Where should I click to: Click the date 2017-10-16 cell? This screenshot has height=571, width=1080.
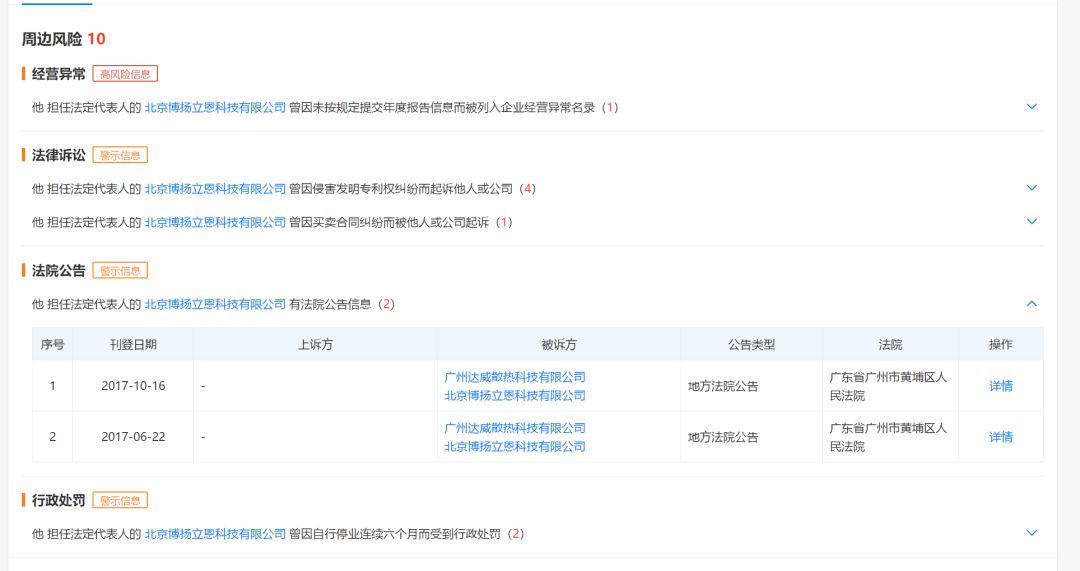pos(133,386)
